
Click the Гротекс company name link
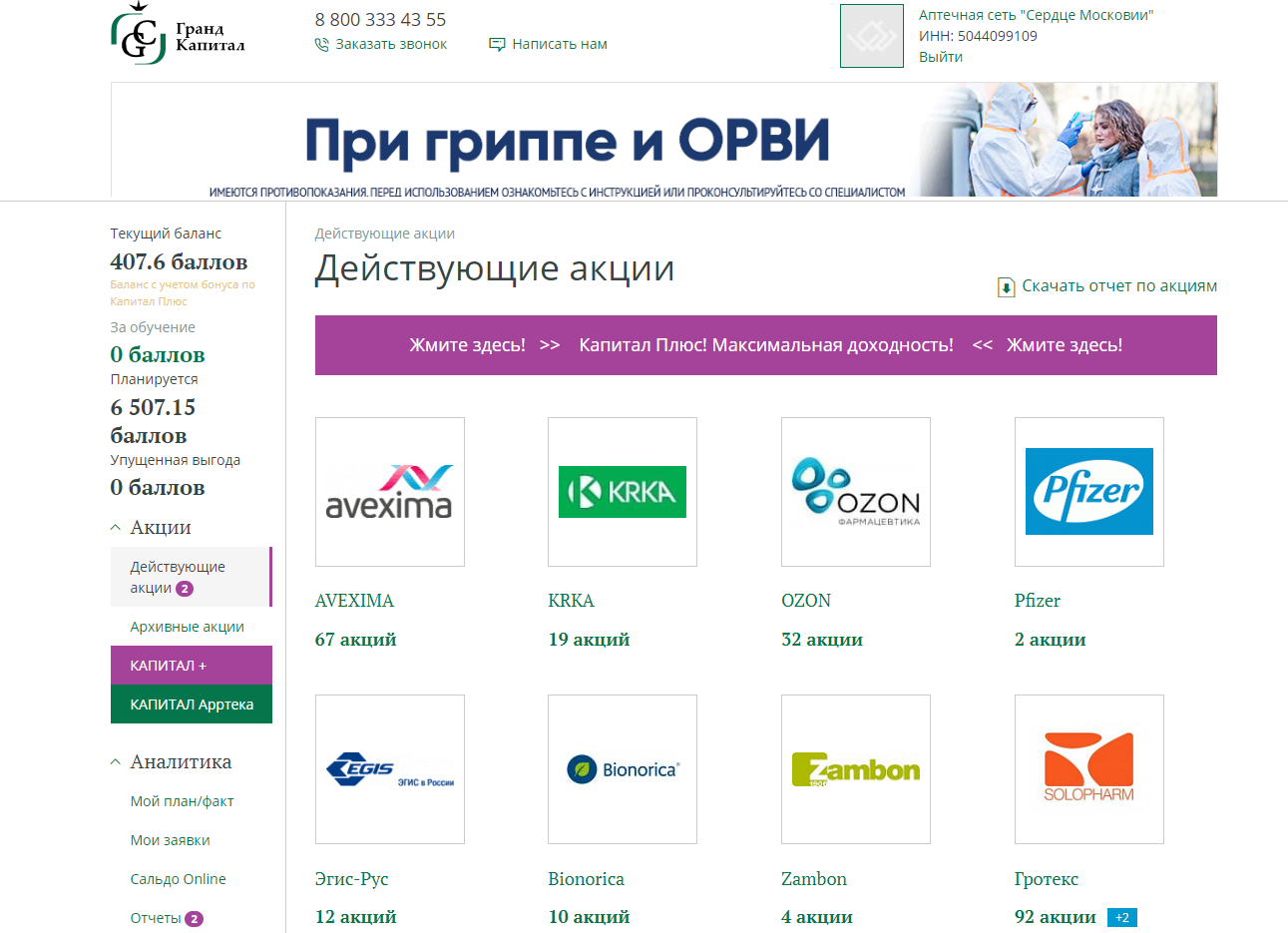coord(1047,879)
